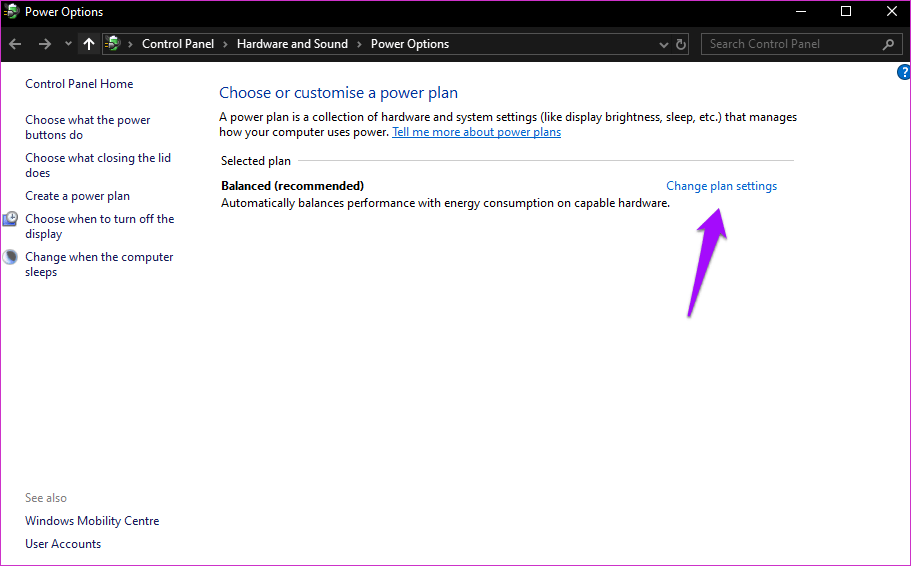Close the Power Options window
The width and height of the screenshot is (911, 566).
point(892,12)
